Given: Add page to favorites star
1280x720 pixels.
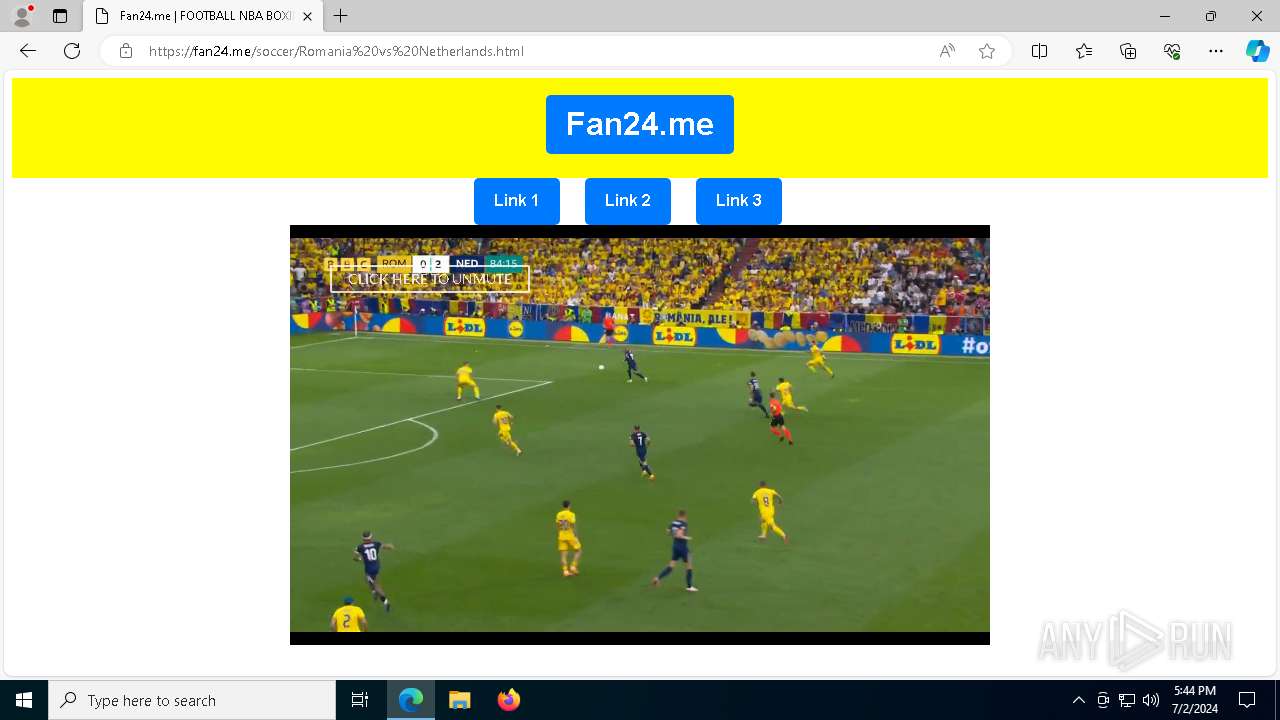Looking at the screenshot, I should [987, 51].
